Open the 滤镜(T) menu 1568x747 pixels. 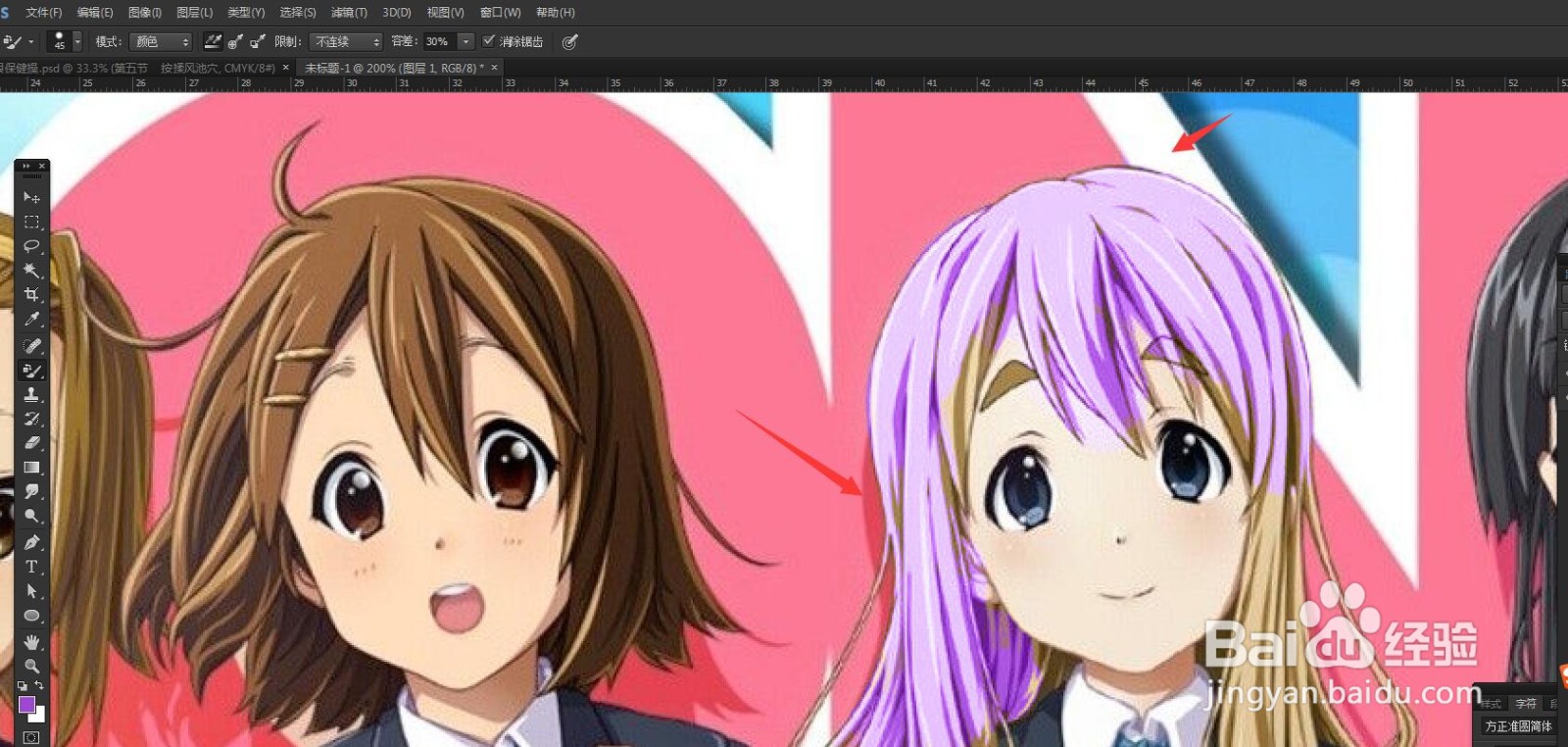[349, 13]
